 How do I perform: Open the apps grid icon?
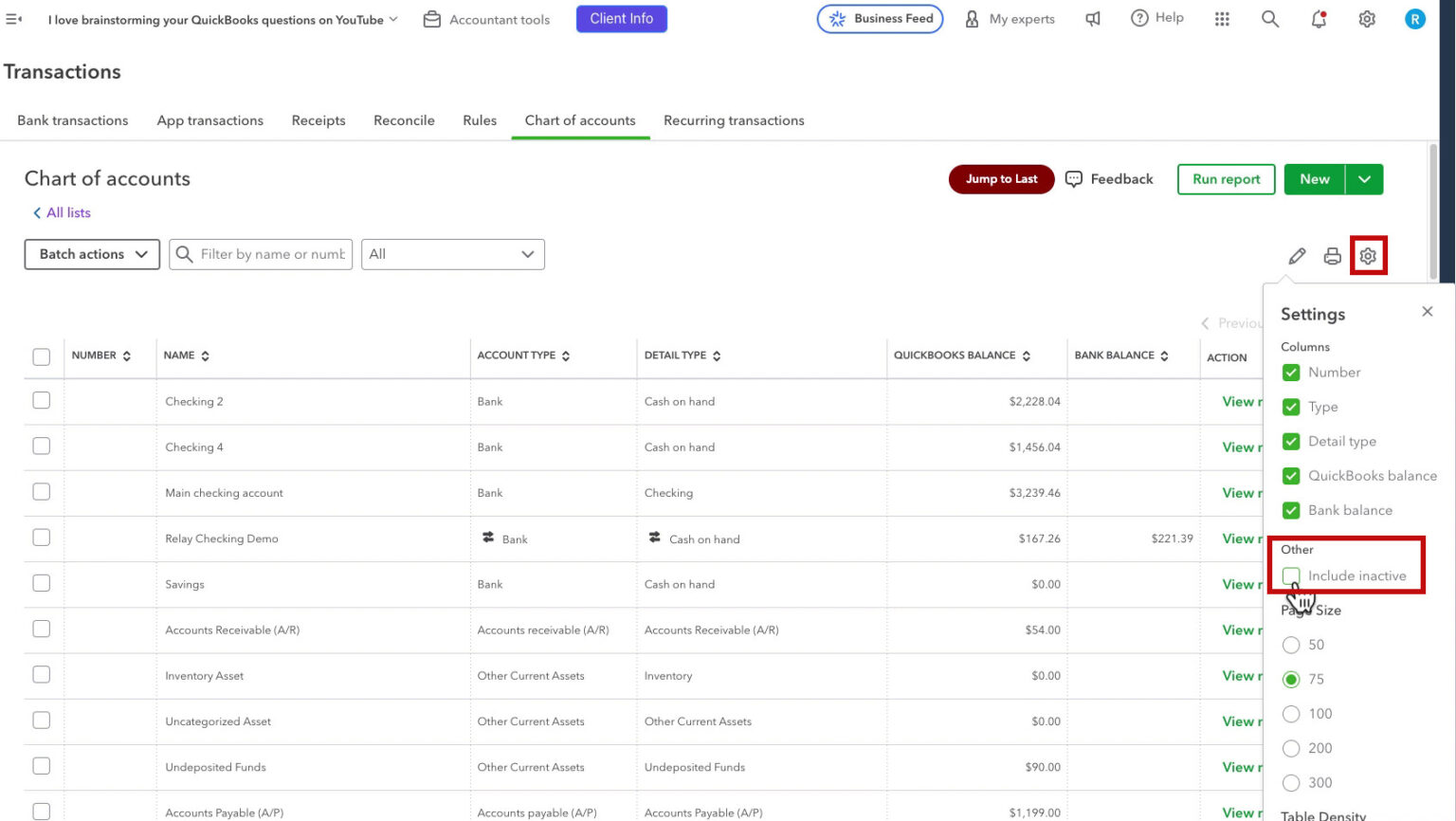[1222, 19]
